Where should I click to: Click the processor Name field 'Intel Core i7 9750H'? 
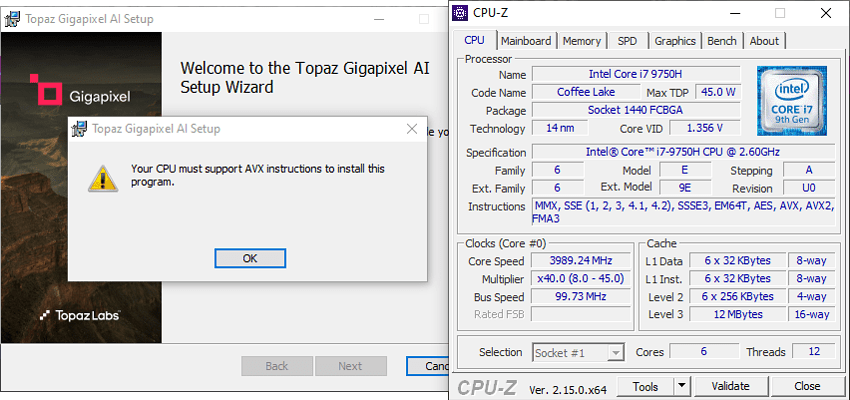click(636, 74)
